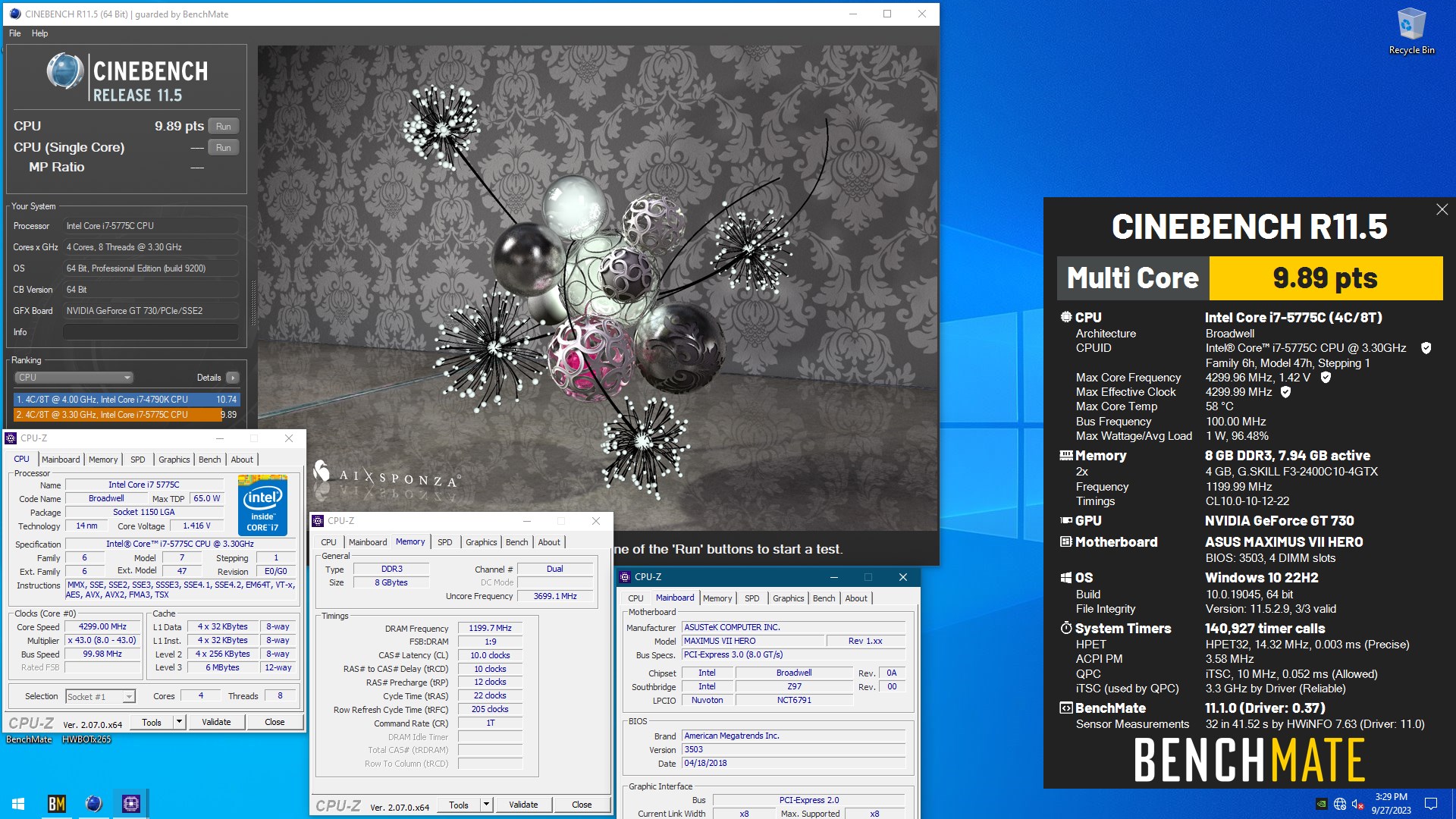
Task: Click title bar icon of CPU-Z Mainboard window
Action: 625,576
